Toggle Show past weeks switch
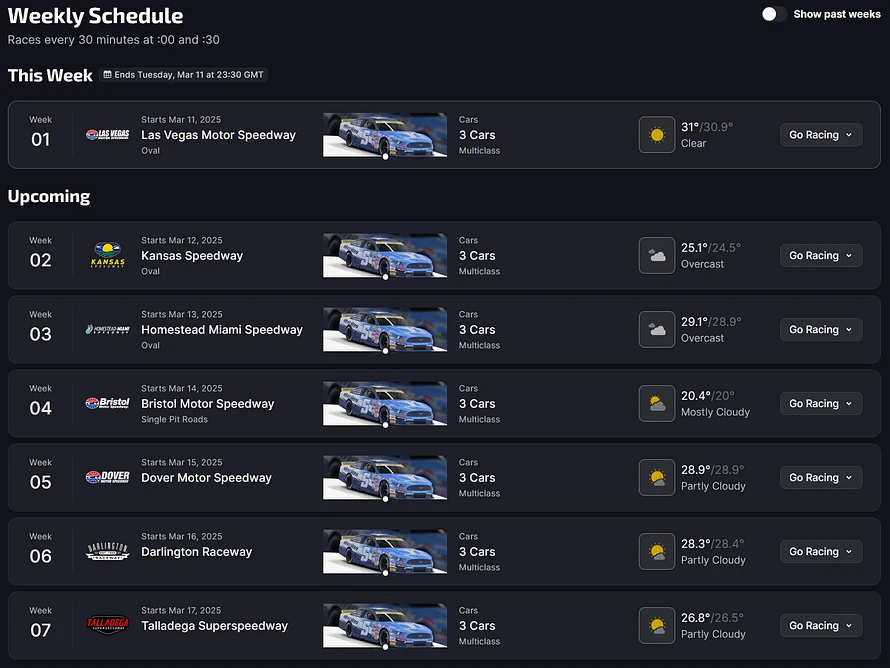890x668 pixels. point(773,14)
